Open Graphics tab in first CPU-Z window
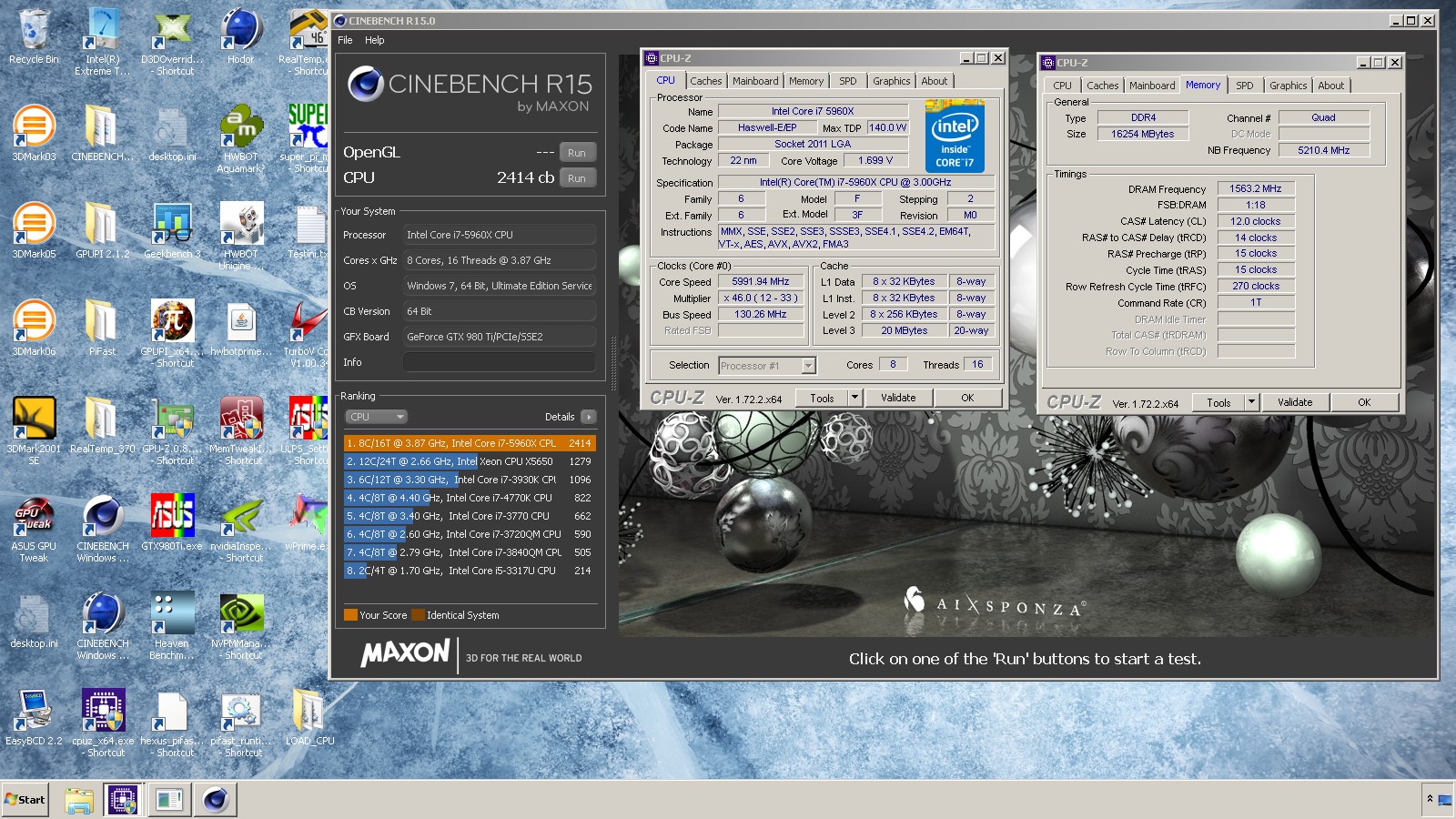The height and width of the screenshot is (819, 1456). 891,81
